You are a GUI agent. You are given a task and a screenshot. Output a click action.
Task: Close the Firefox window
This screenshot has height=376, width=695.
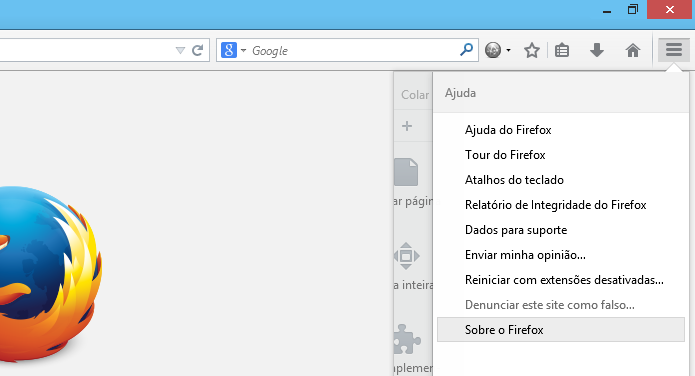(669, 9)
